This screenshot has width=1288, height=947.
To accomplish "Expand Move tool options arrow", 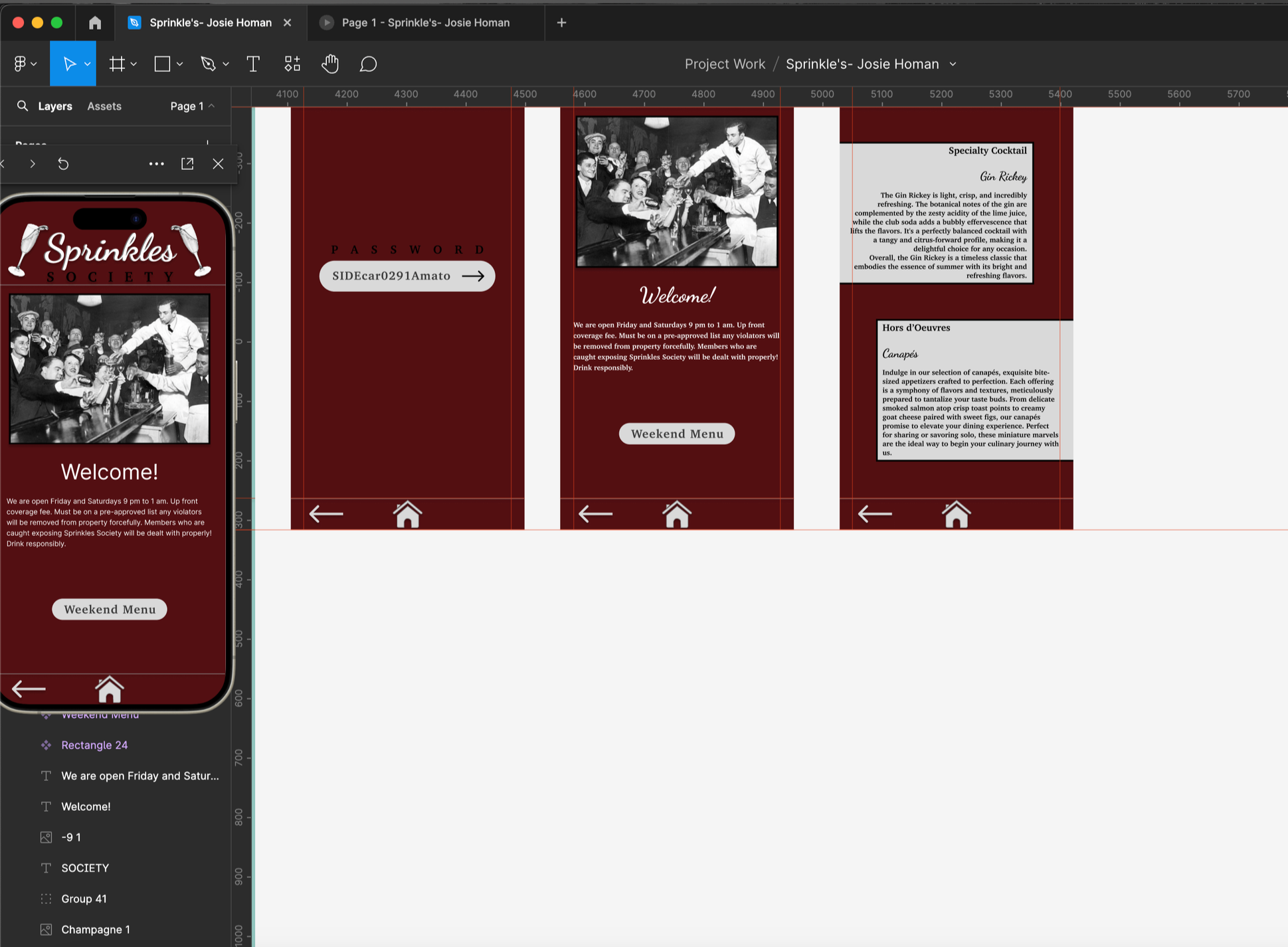I will click(x=87, y=64).
